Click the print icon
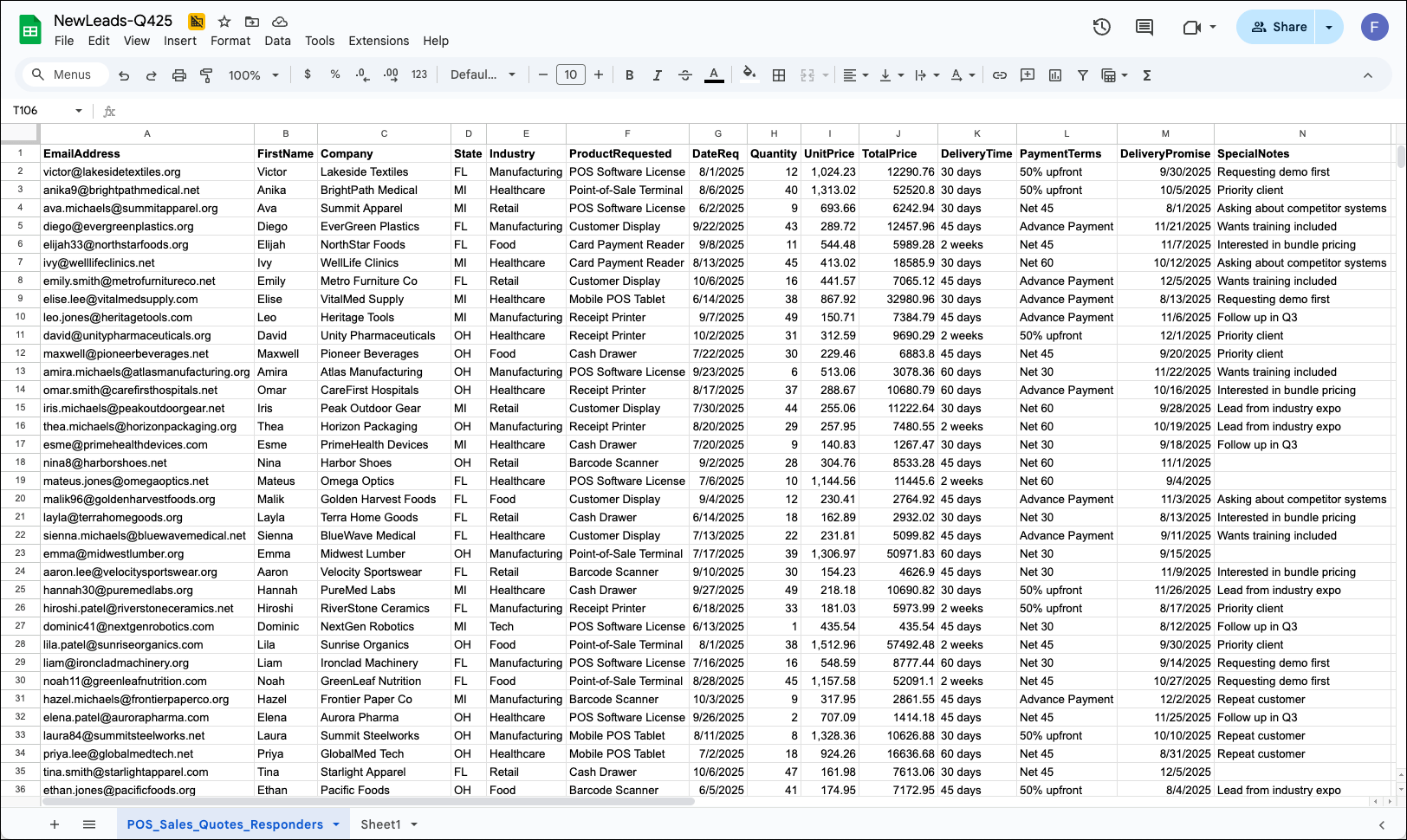This screenshot has height=840, width=1407. [179, 75]
